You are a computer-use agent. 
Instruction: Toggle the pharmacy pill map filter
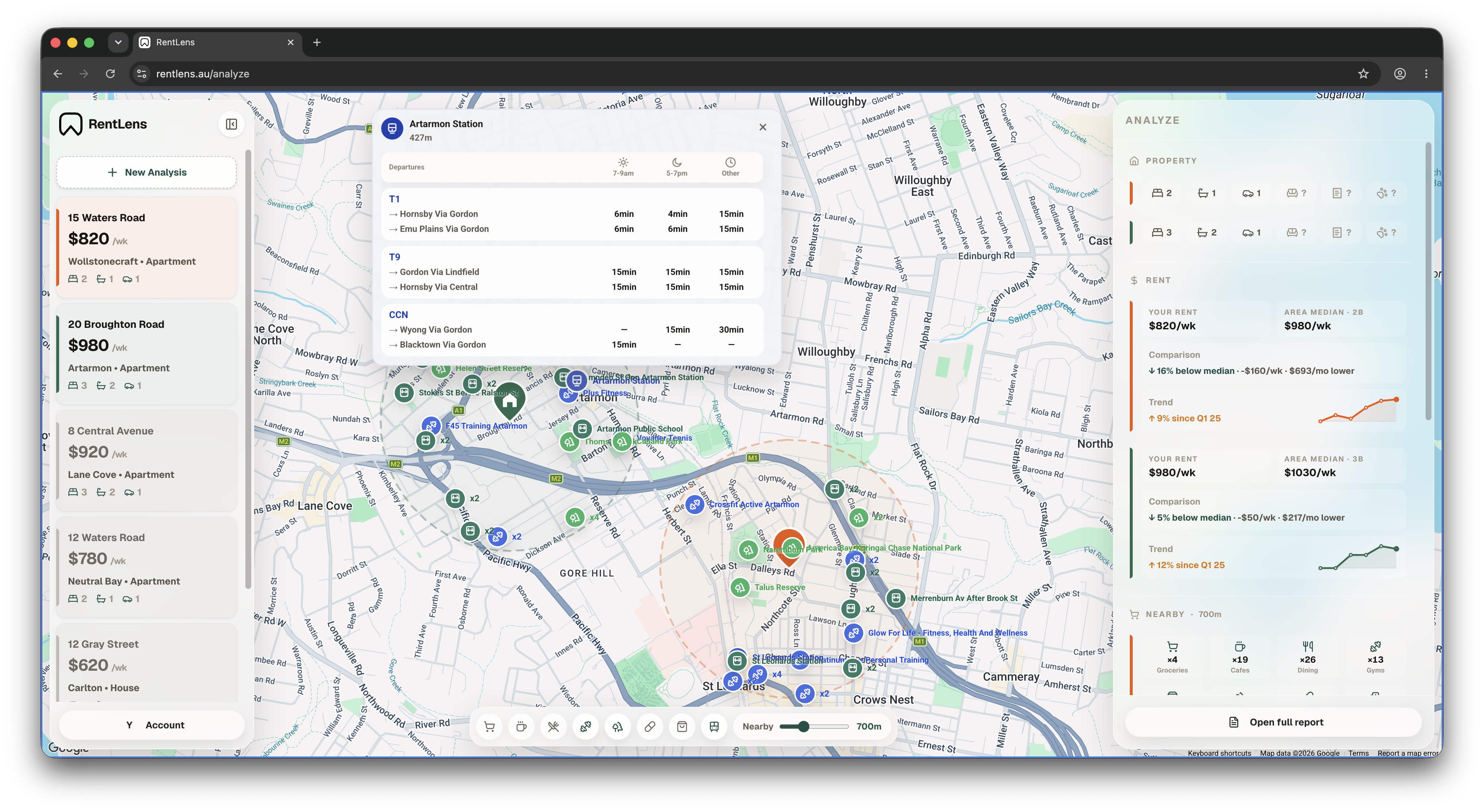pyautogui.click(x=650, y=727)
